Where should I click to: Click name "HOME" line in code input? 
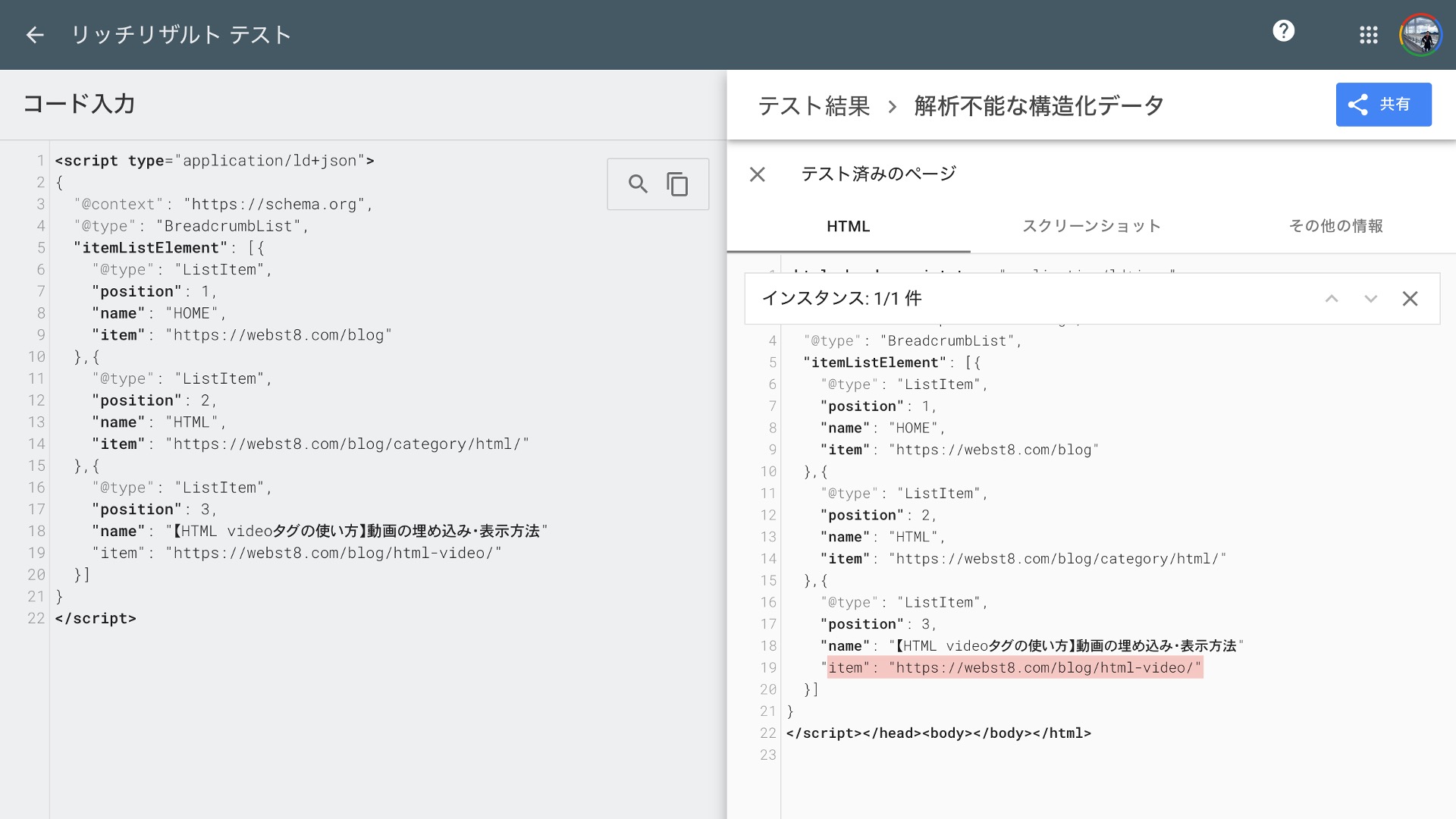point(159,313)
